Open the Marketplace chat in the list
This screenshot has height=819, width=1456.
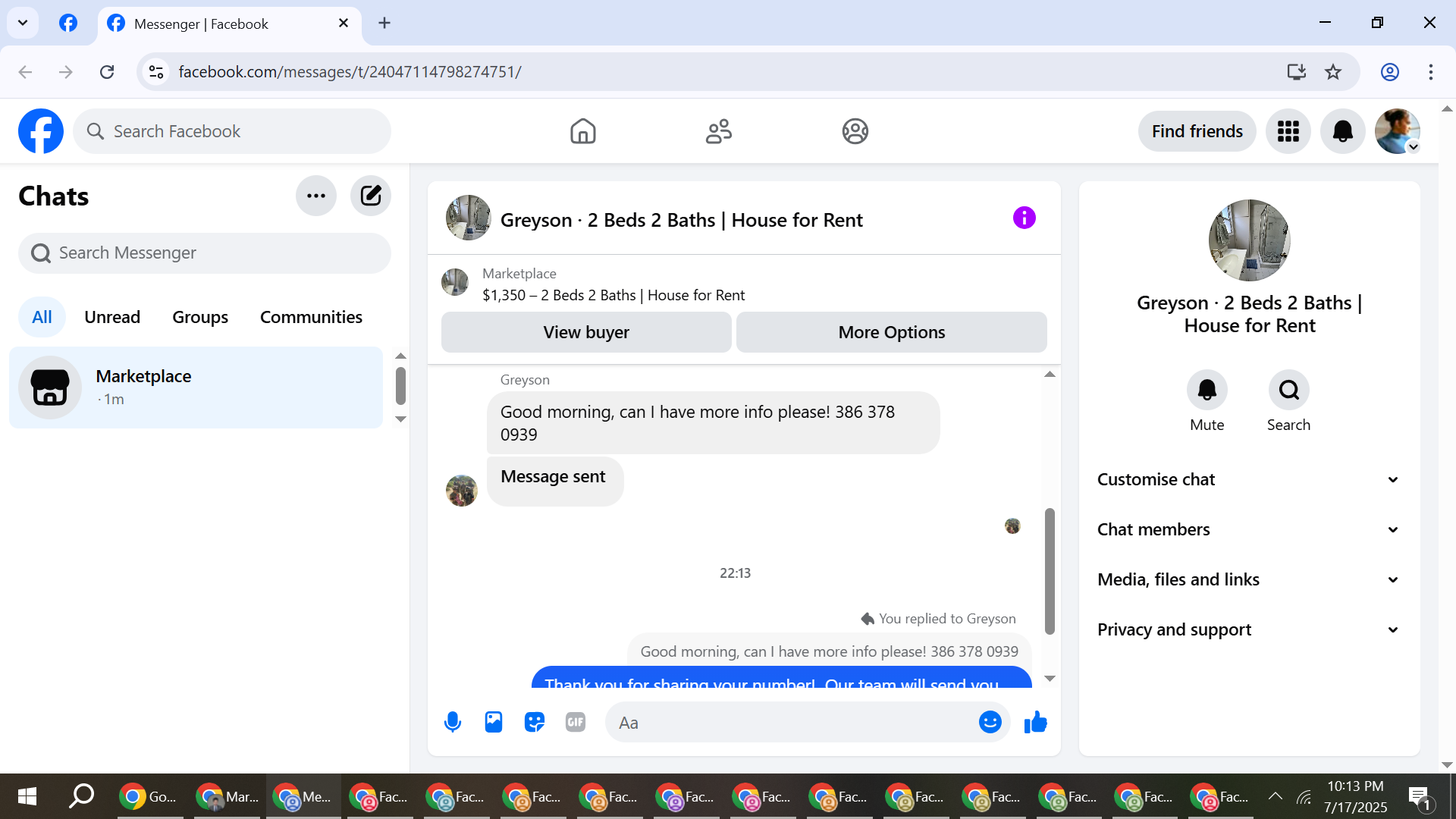tap(196, 388)
